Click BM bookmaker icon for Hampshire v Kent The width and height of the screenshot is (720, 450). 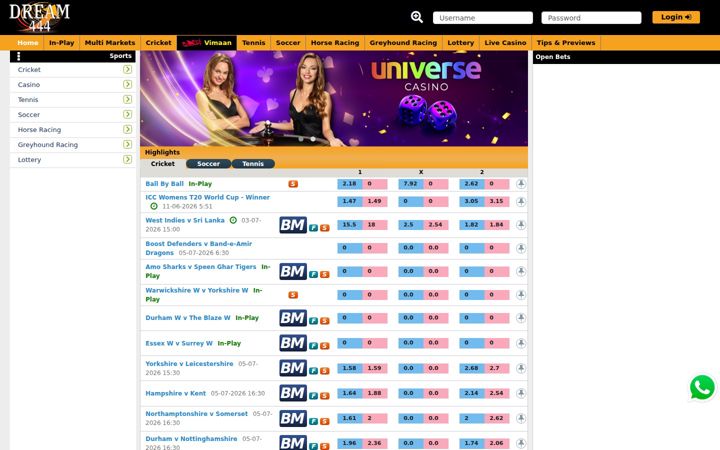click(x=293, y=393)
